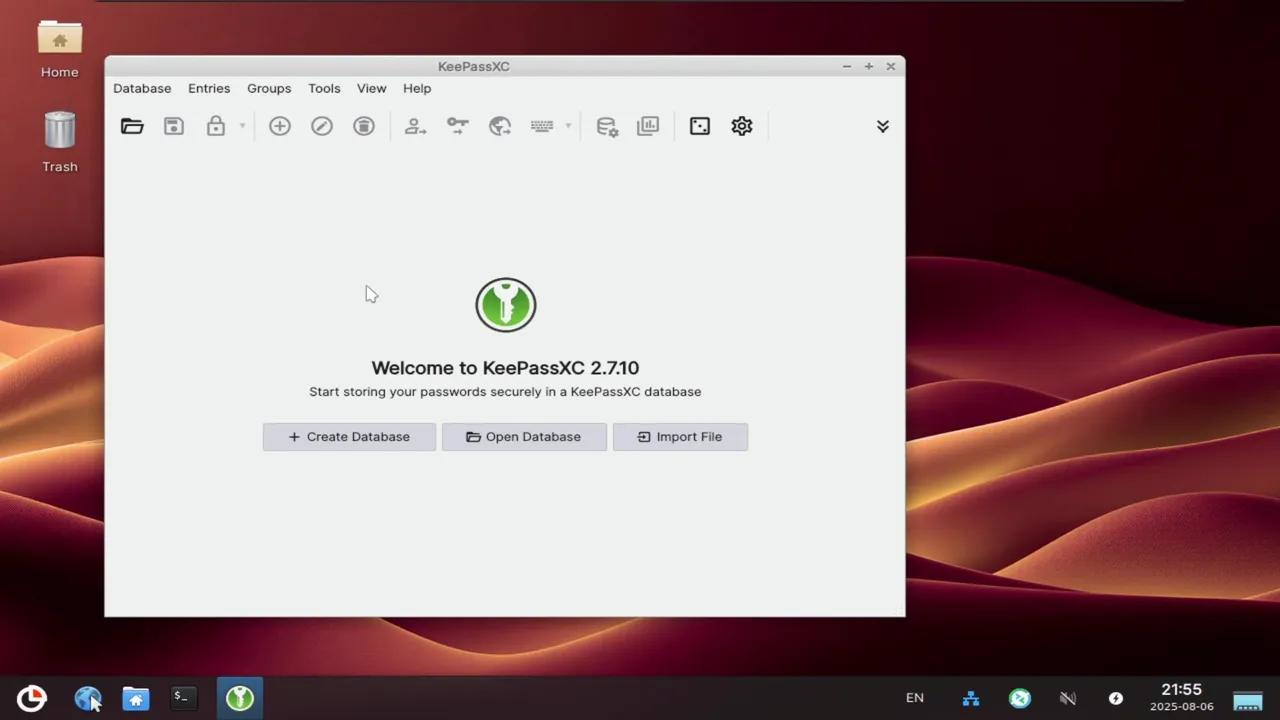
Task: Click the Create Database button
Action: (349, 437)
